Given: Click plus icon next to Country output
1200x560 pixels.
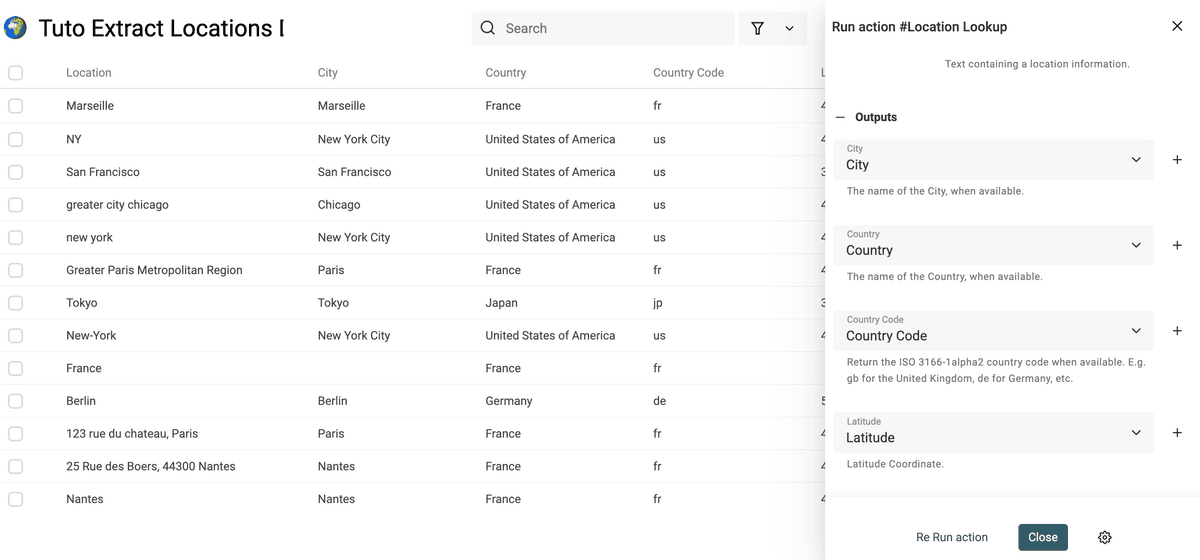Looking at the screenshot, I should (1177, 245).
